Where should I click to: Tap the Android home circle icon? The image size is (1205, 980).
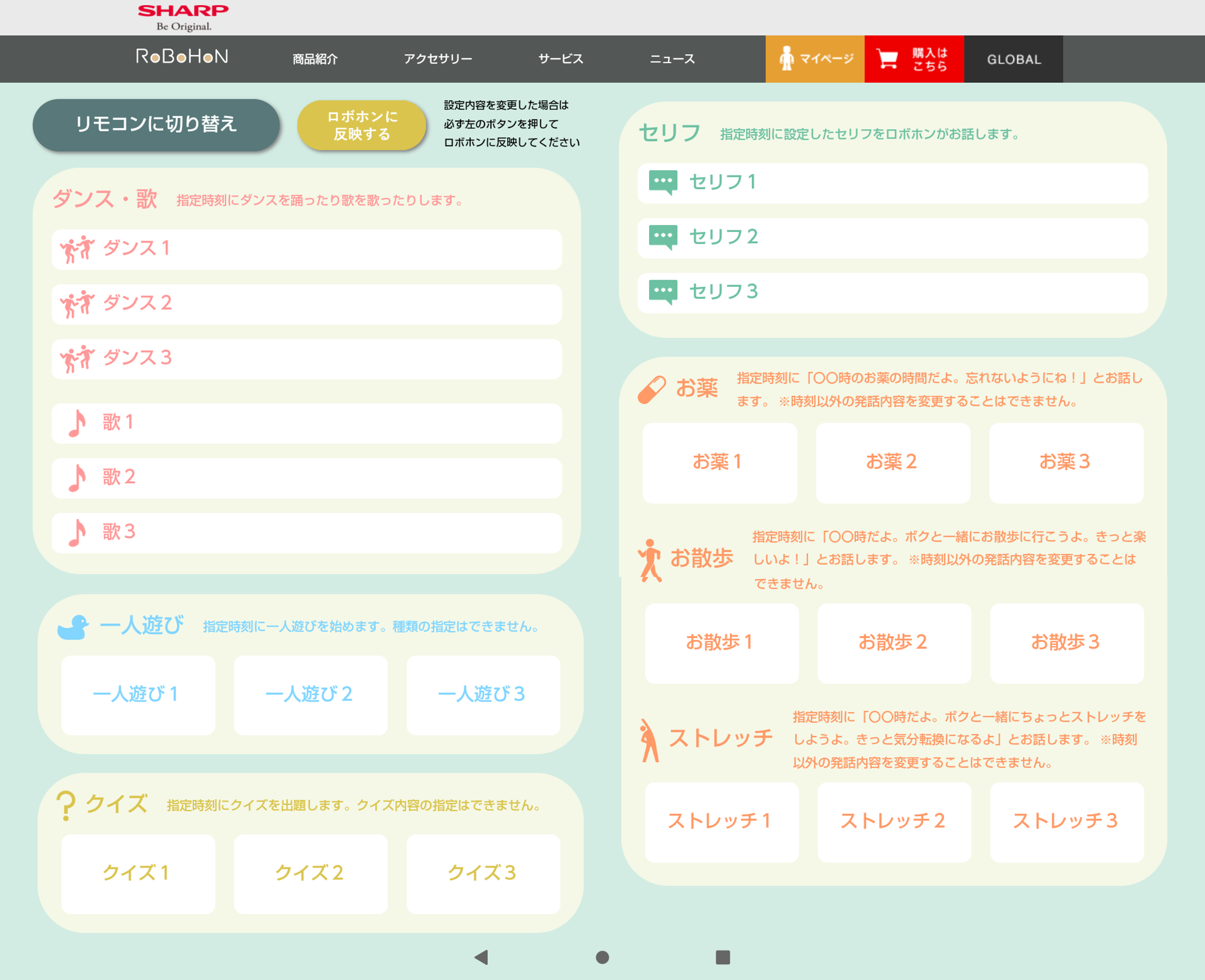[602, 957]
